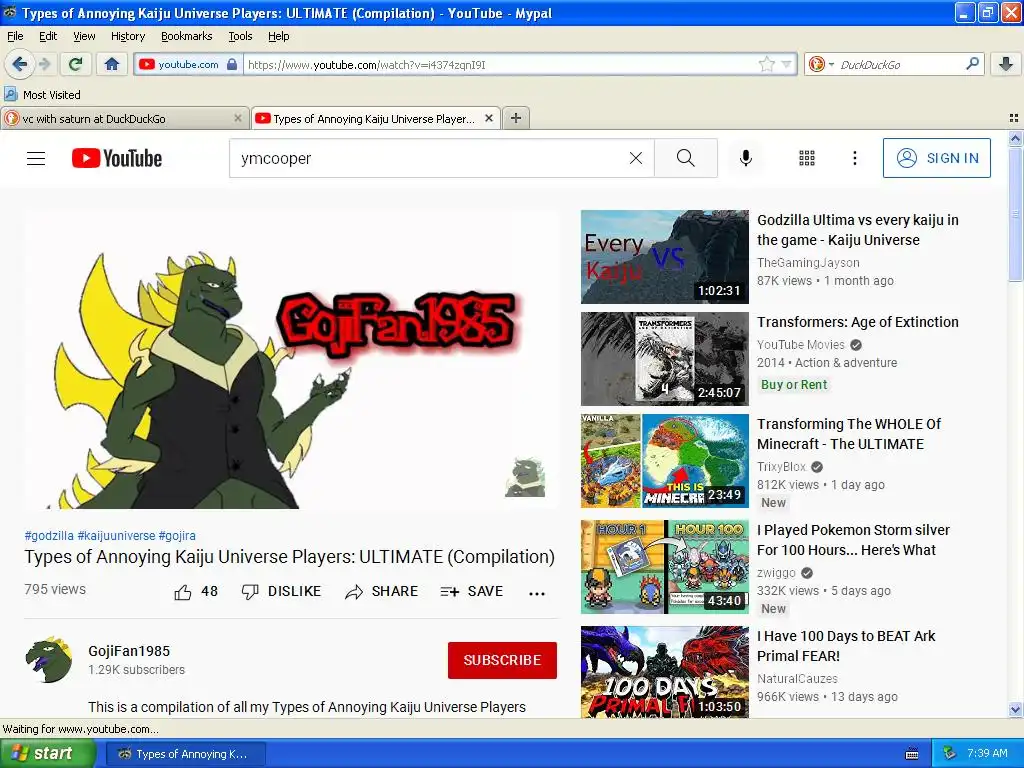
Task: Open the File menu
Action: point(15,36)
